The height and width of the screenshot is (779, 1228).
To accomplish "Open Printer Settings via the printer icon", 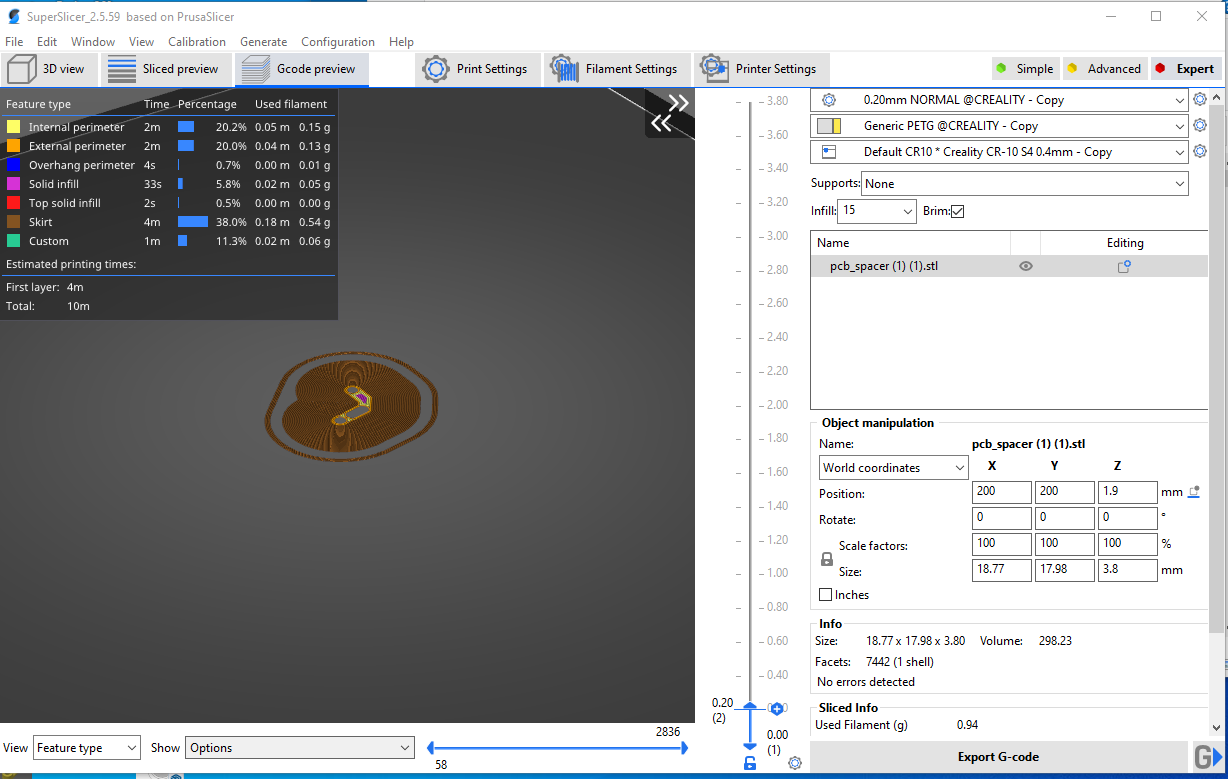I will click(714, 69).
